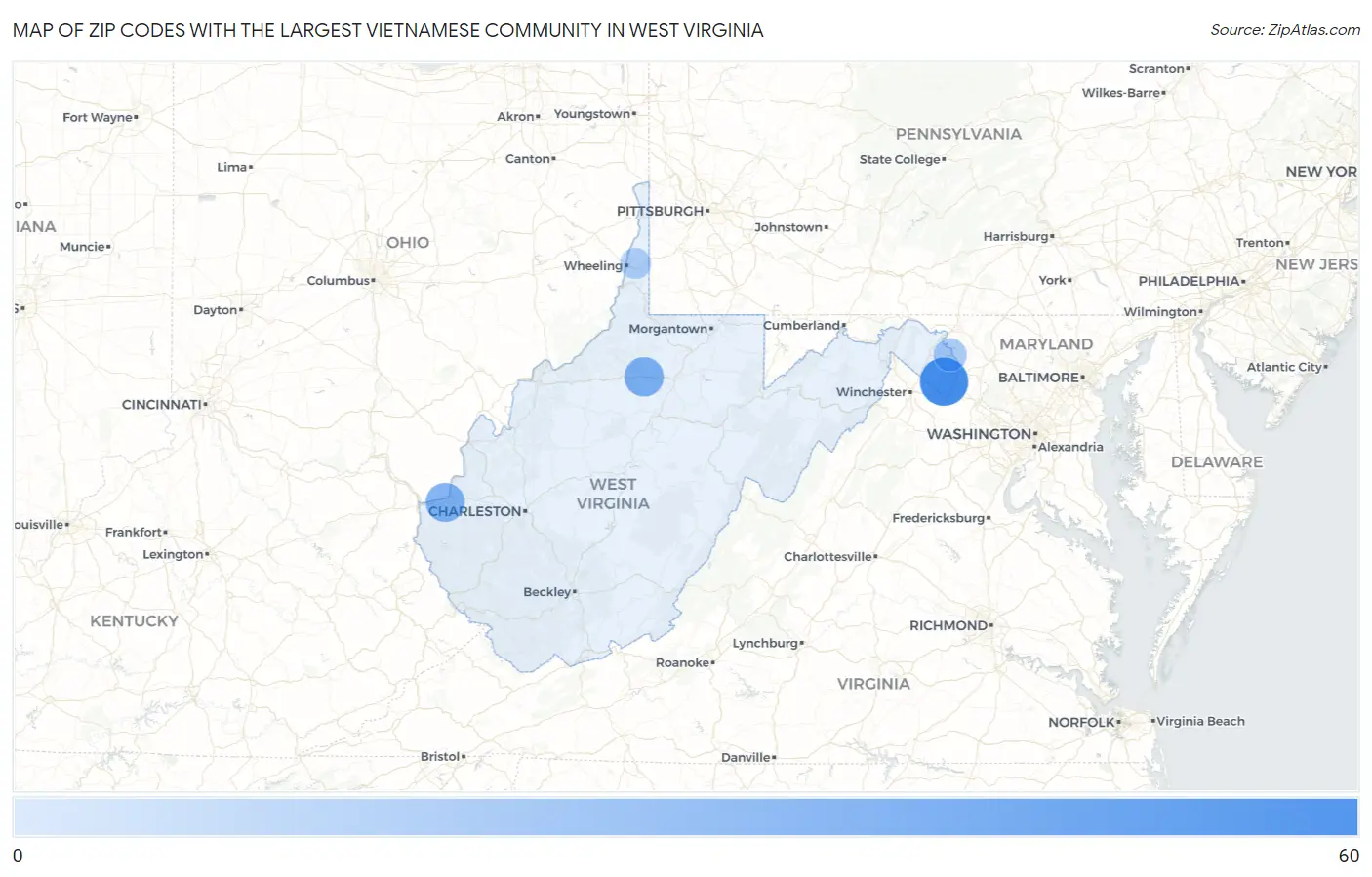Click the map title heading

click(x=388, y=30)
